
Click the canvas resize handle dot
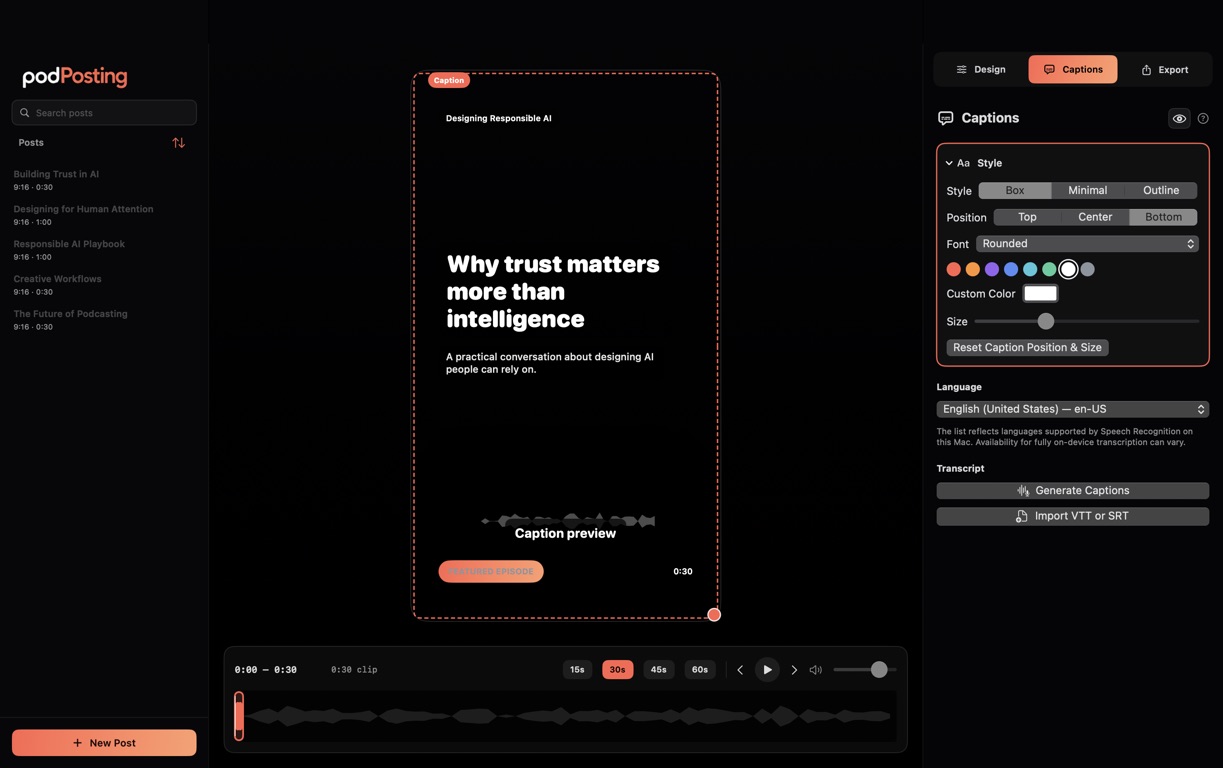(714, 615)
